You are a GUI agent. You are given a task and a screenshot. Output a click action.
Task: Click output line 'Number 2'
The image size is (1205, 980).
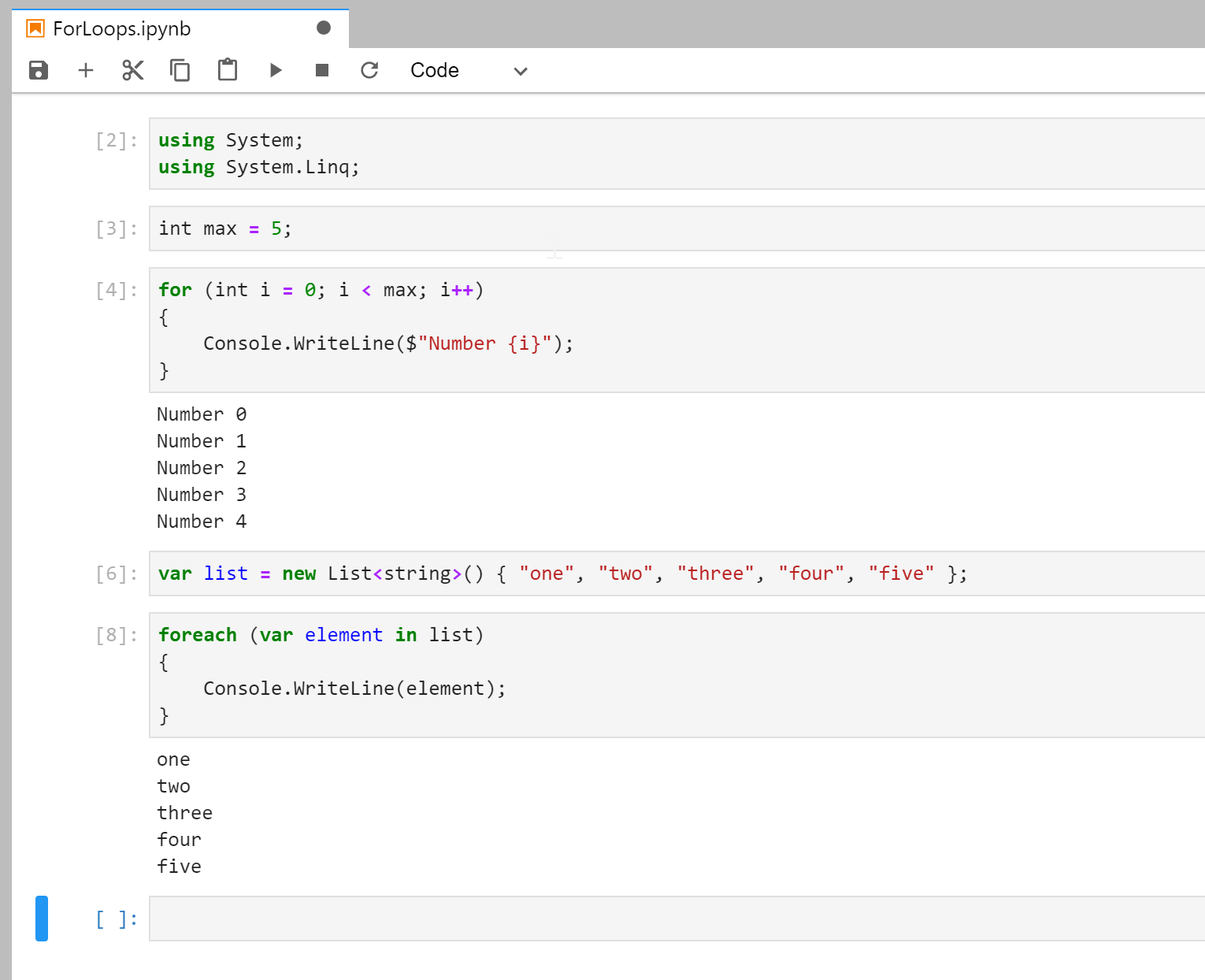point(202,468)
